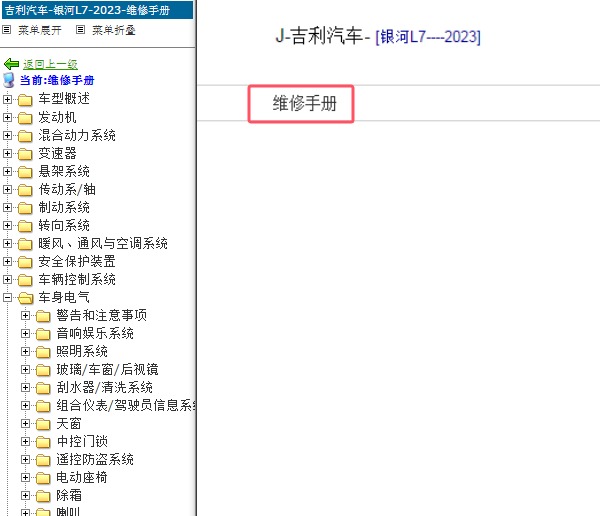Click the 车辆控制系统 folder icon
600x516 pixels.
click(25, 280)
